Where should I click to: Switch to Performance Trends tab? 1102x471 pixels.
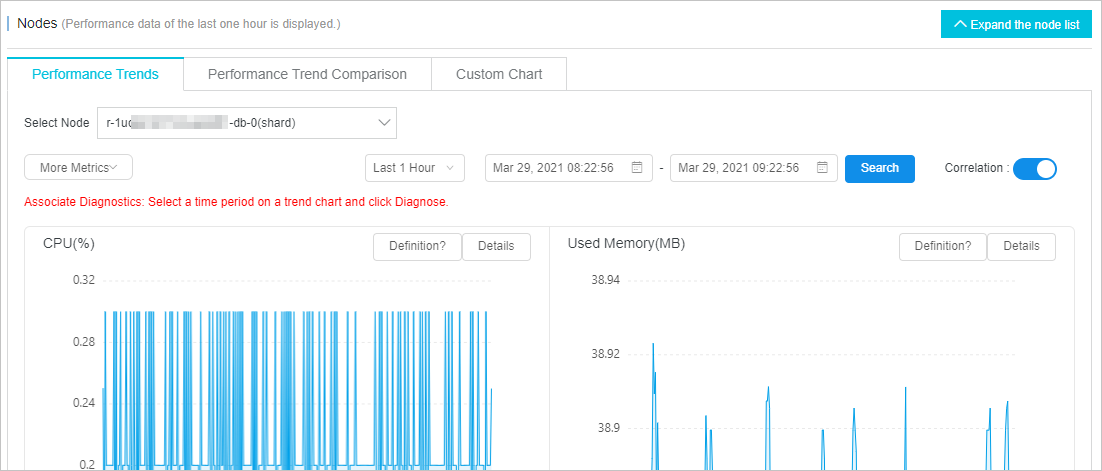point(96,74)
